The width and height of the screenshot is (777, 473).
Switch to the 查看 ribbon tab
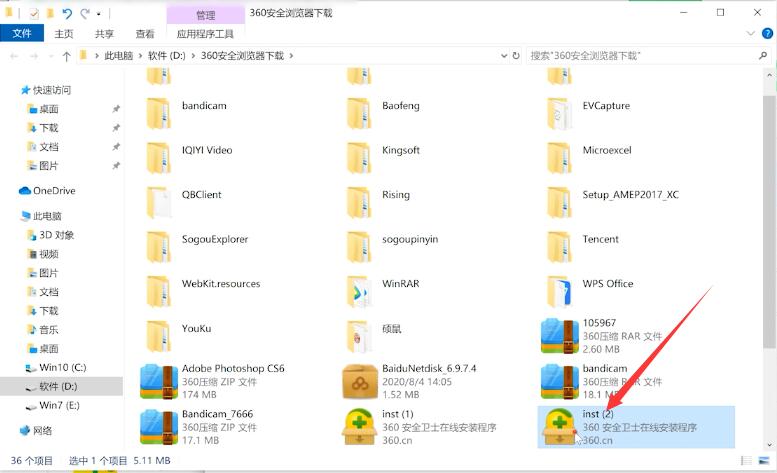point(145,34)
